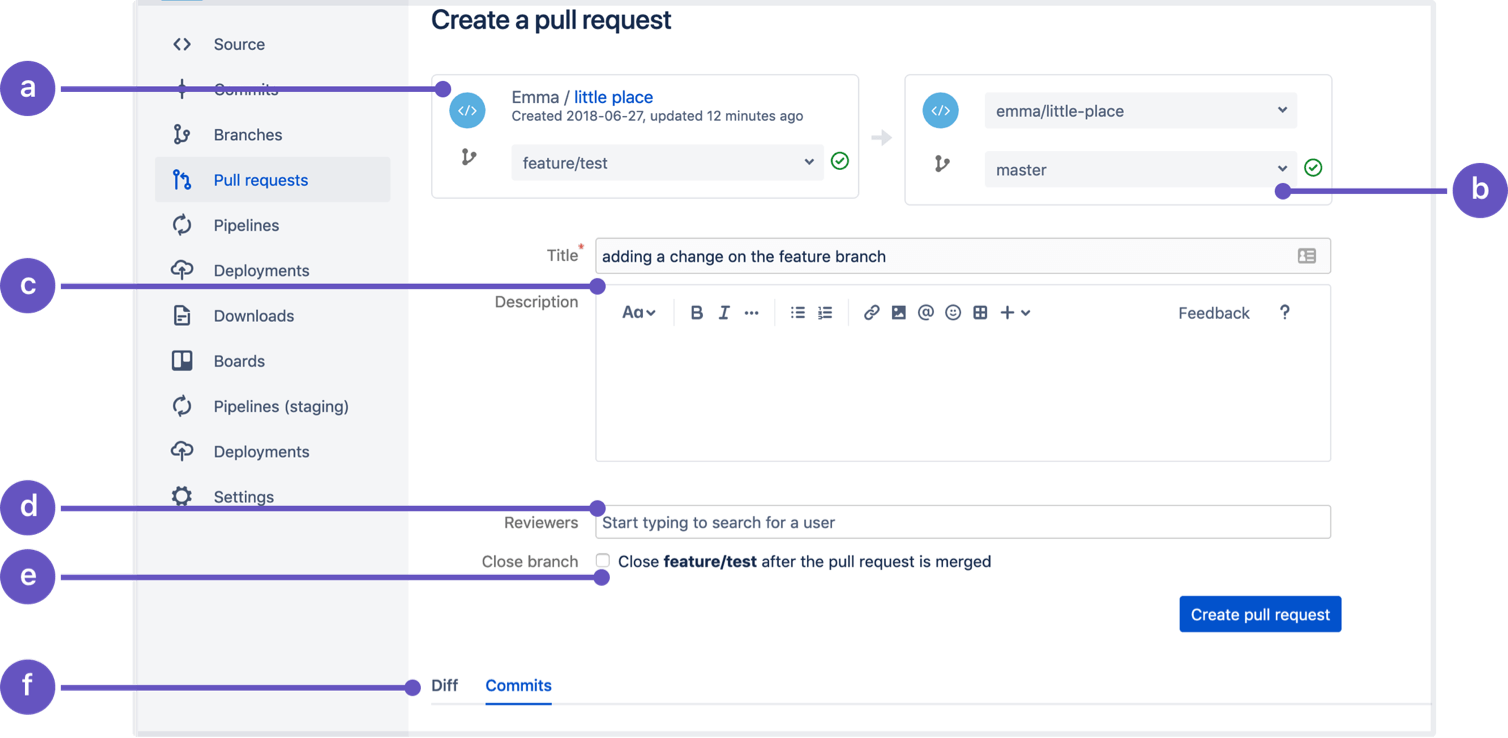Screen dimensions: 1508x738
Task: Open the master destination branch dropdown
Action: click(x=1139, y=169)
